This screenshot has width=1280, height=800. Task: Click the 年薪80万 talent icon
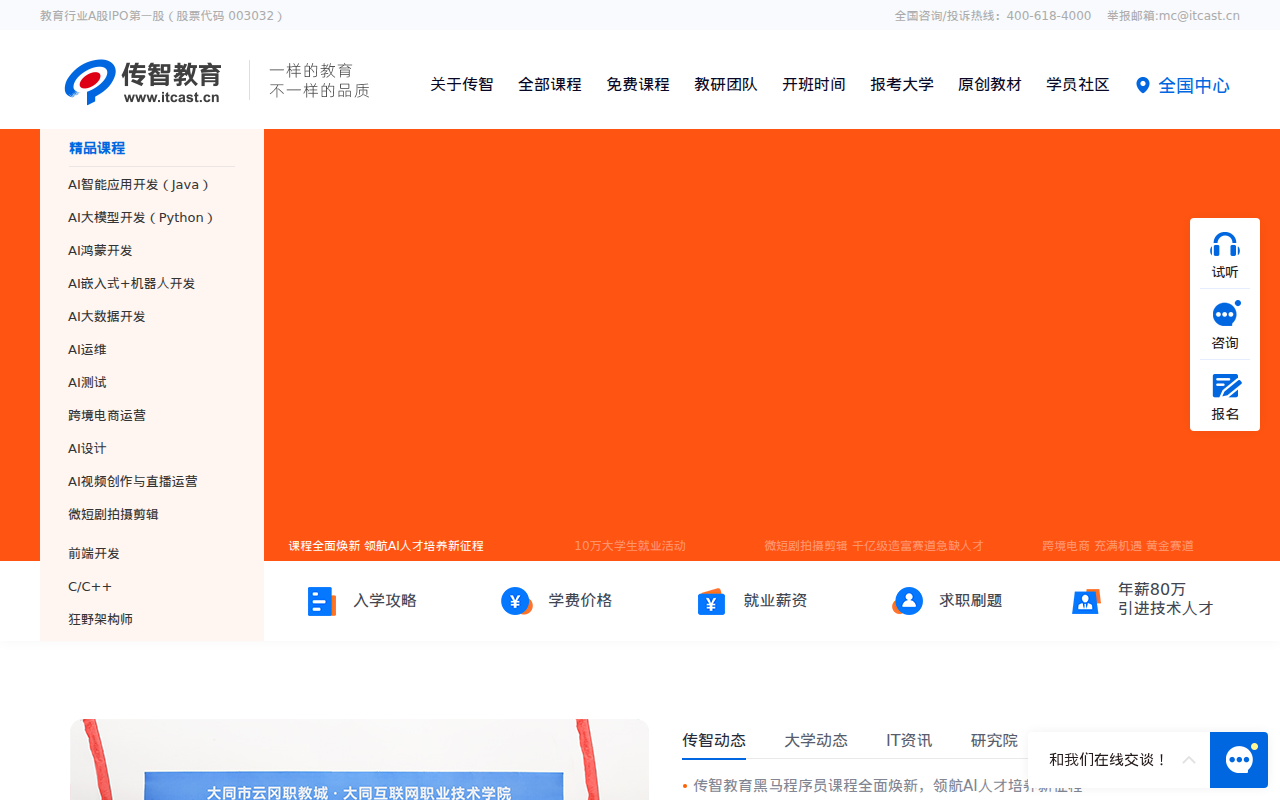pyautogui.click(x=1086, y=601)
